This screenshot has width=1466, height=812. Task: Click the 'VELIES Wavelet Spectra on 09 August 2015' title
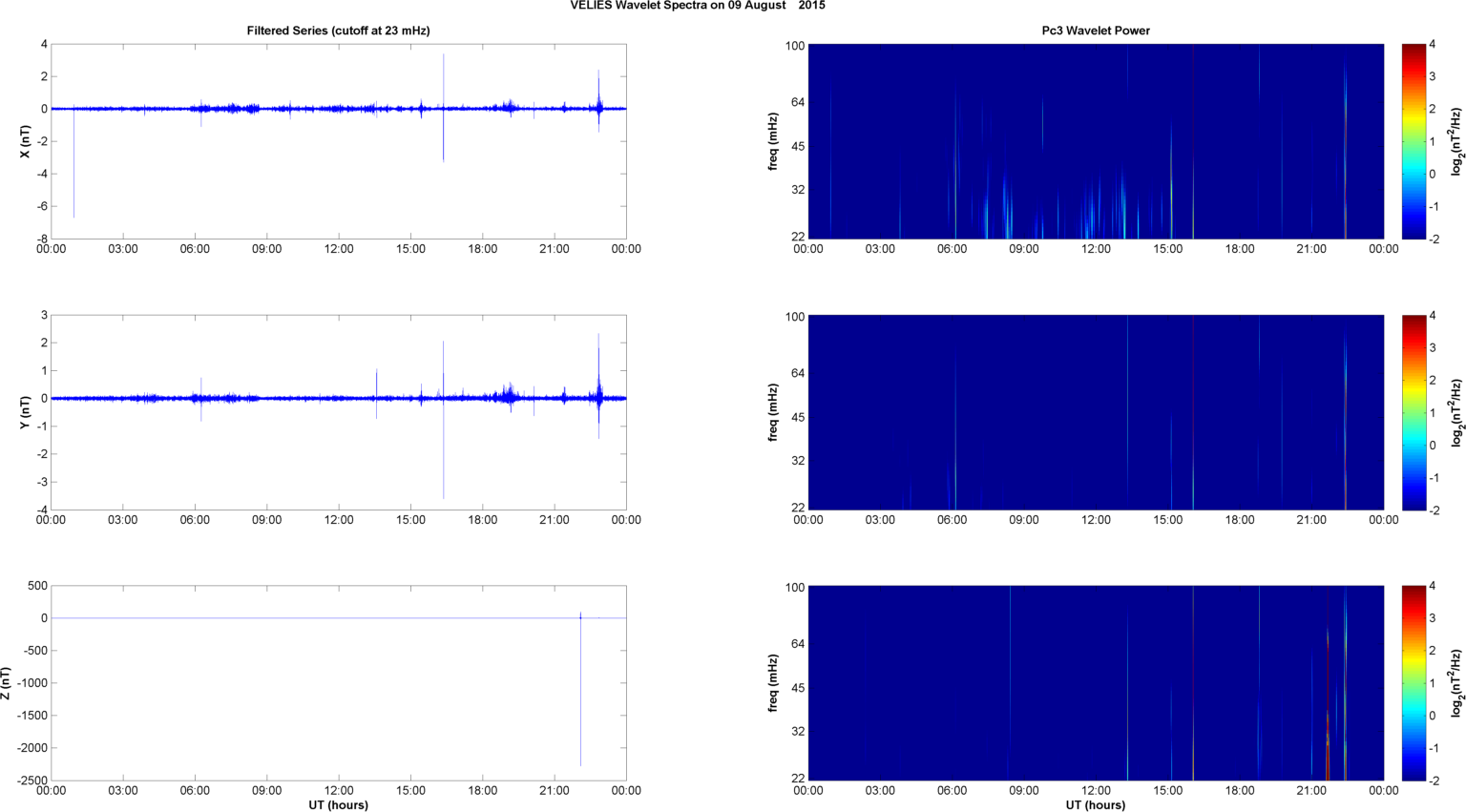click(698, 6)
